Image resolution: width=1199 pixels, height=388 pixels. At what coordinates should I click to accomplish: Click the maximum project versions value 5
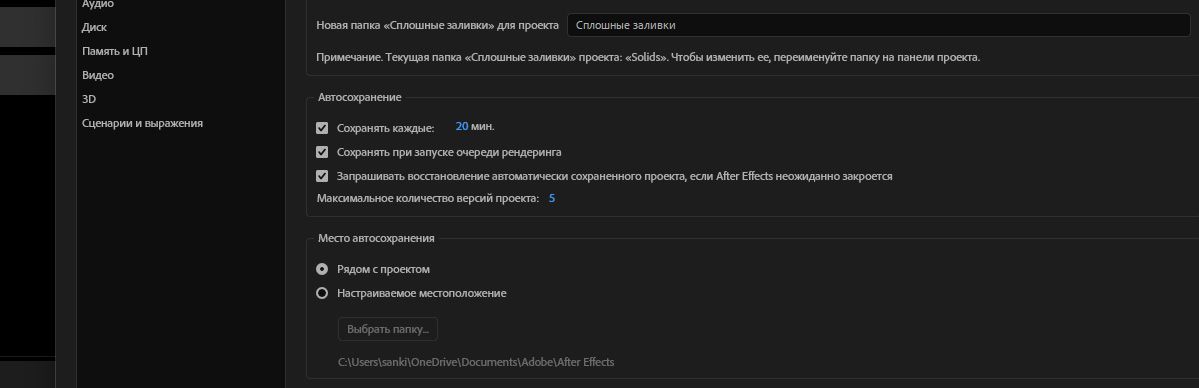552,198
